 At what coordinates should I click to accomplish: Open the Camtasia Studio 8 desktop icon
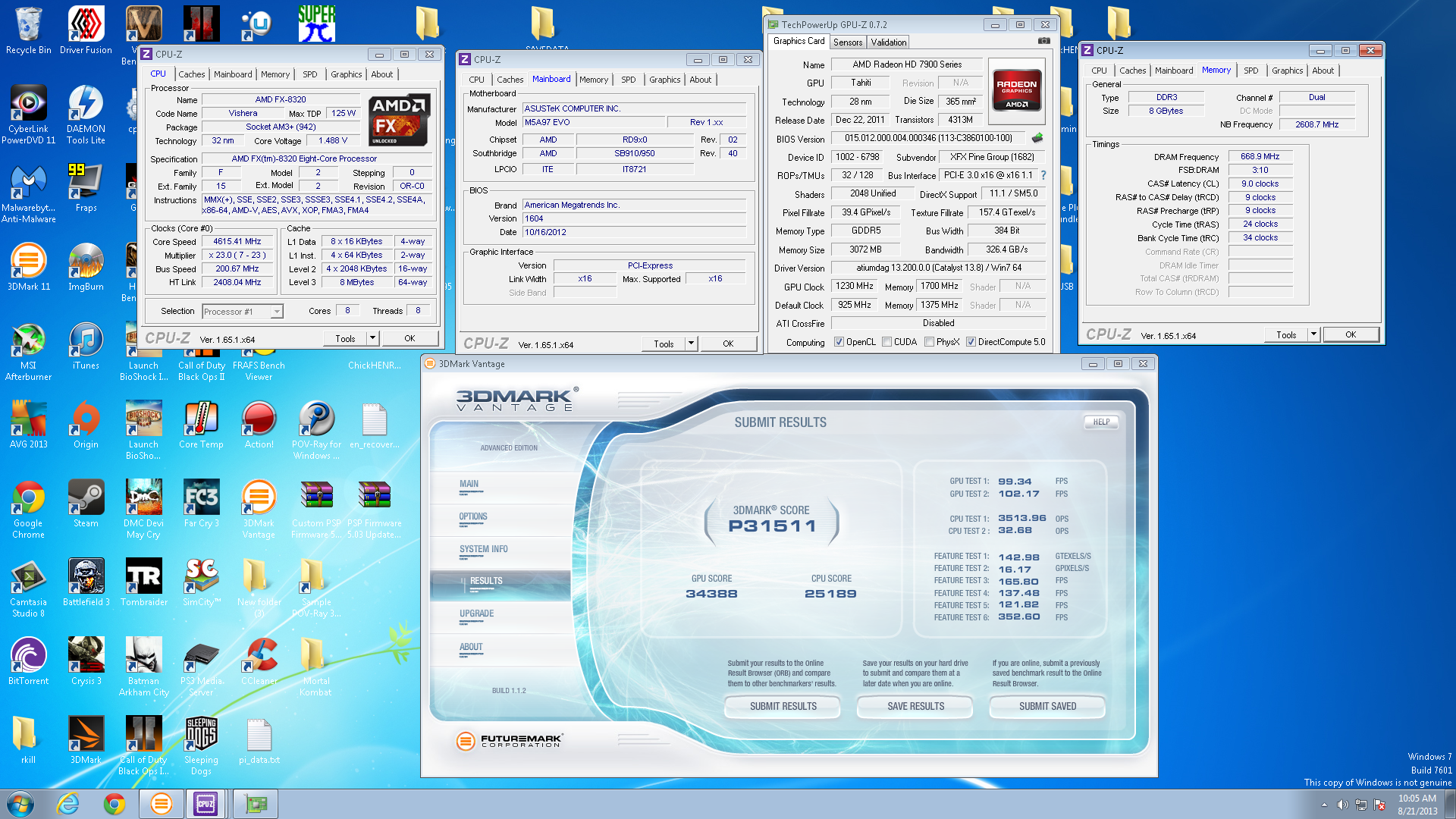[29, 588]
